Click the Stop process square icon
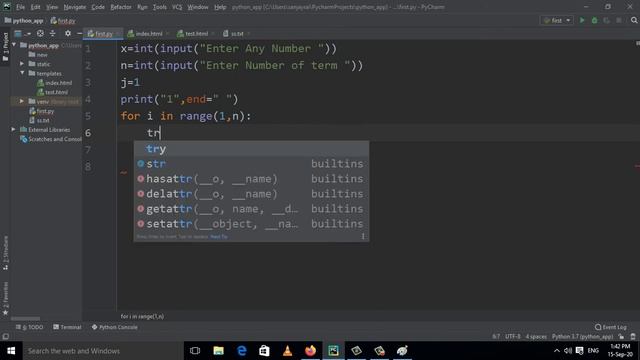The image size is (640, 360). pyautogui.click(x=619, y=20)
